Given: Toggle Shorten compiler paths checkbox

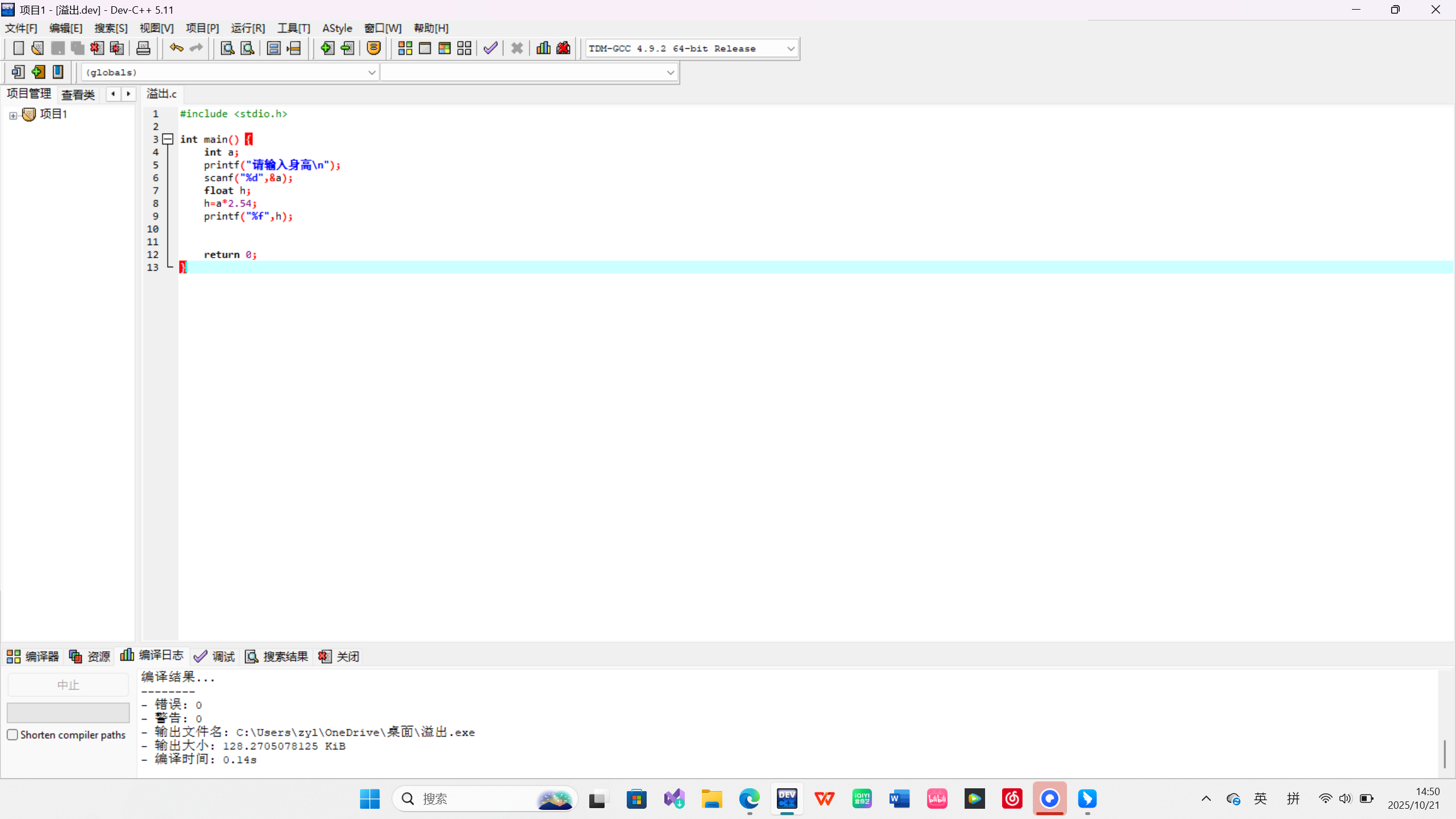Looking at the screenshot, I should (13, 735).
